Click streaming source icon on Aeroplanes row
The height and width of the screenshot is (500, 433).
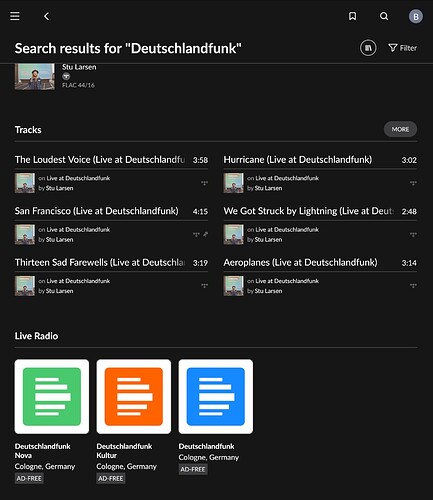tap(413, 286)
